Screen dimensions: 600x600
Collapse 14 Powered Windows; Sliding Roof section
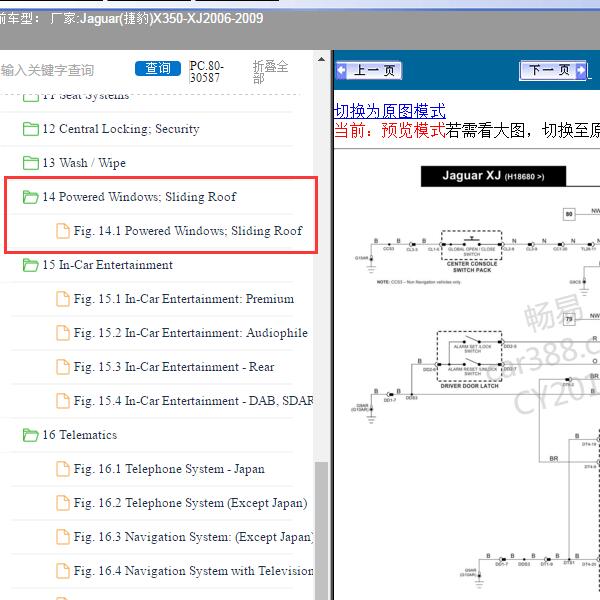tap(139, 197)
